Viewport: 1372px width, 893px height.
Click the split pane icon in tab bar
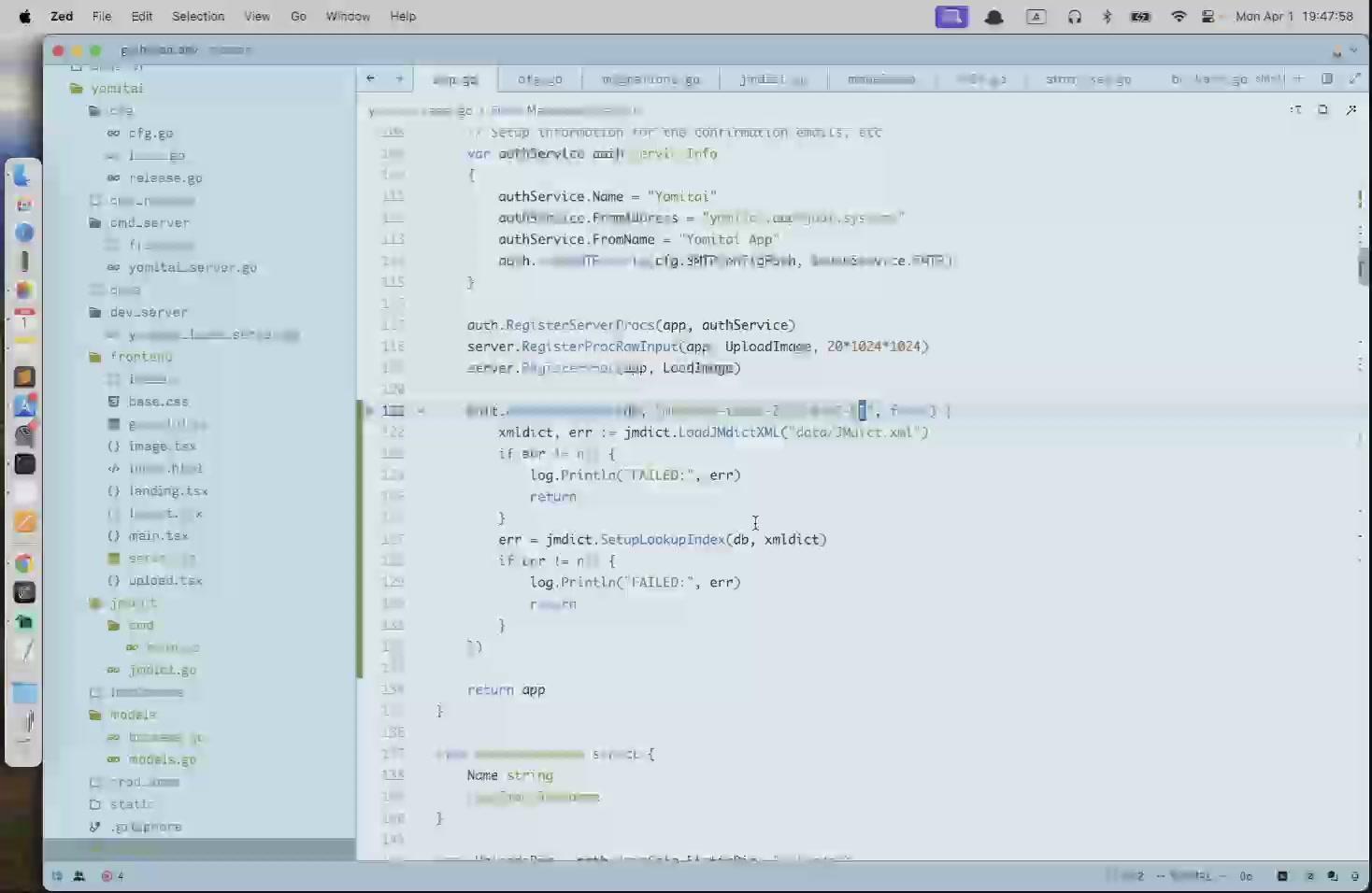tap(1326, 79)
